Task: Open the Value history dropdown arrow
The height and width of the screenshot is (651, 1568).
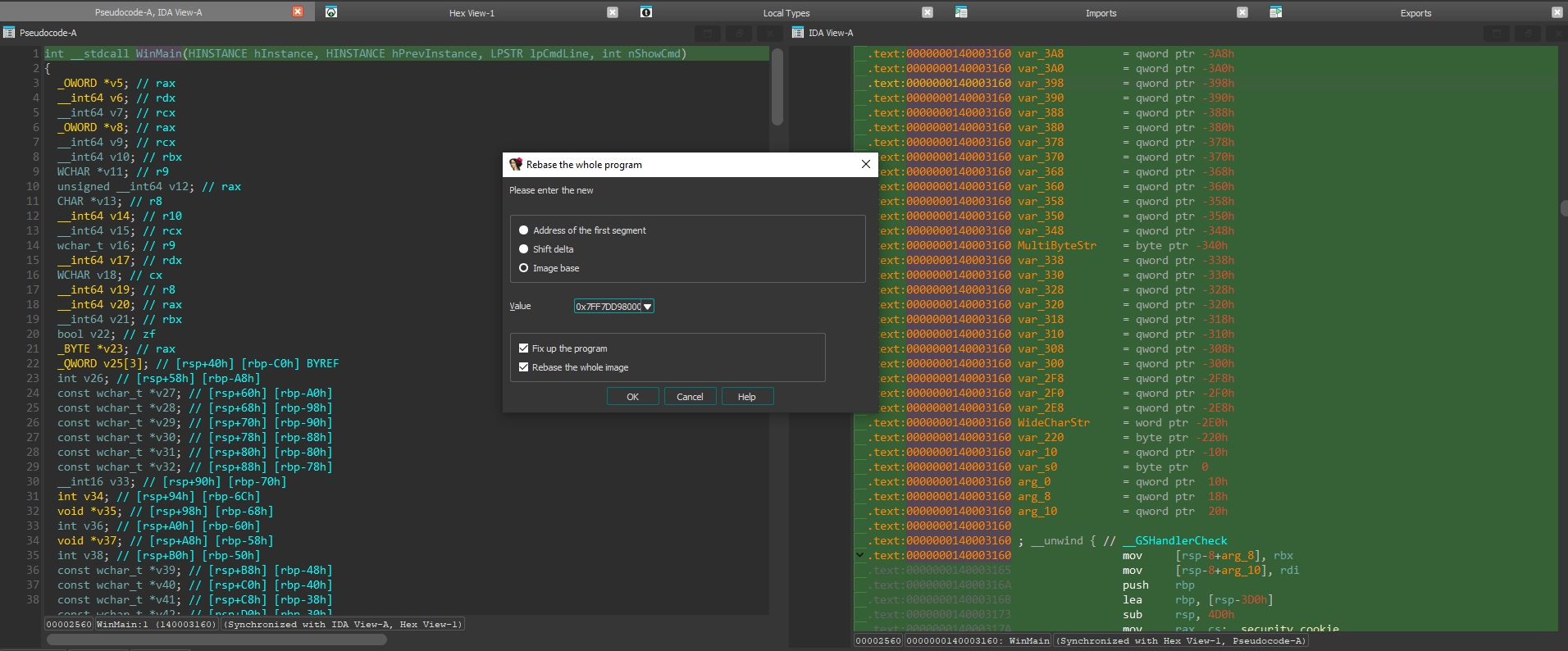Action: (648, 307)
